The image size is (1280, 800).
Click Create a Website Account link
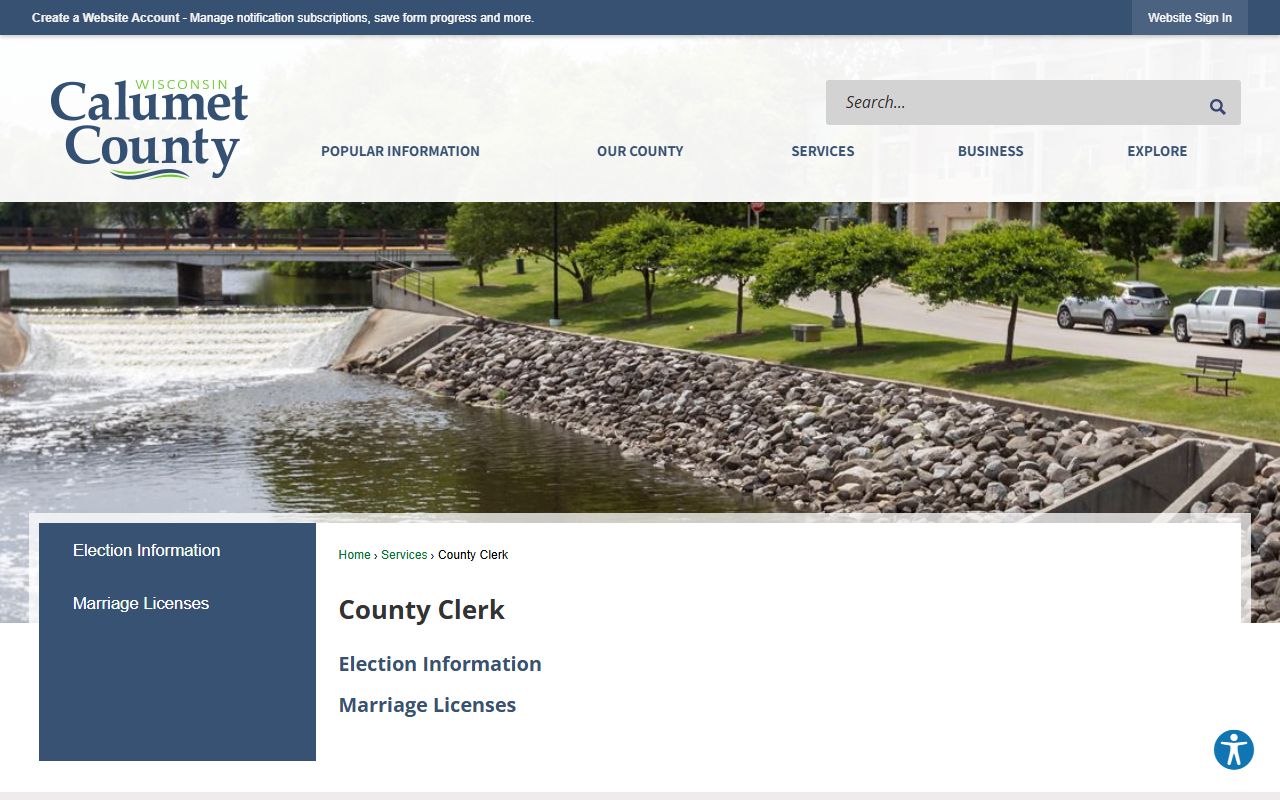coord(106,18)
